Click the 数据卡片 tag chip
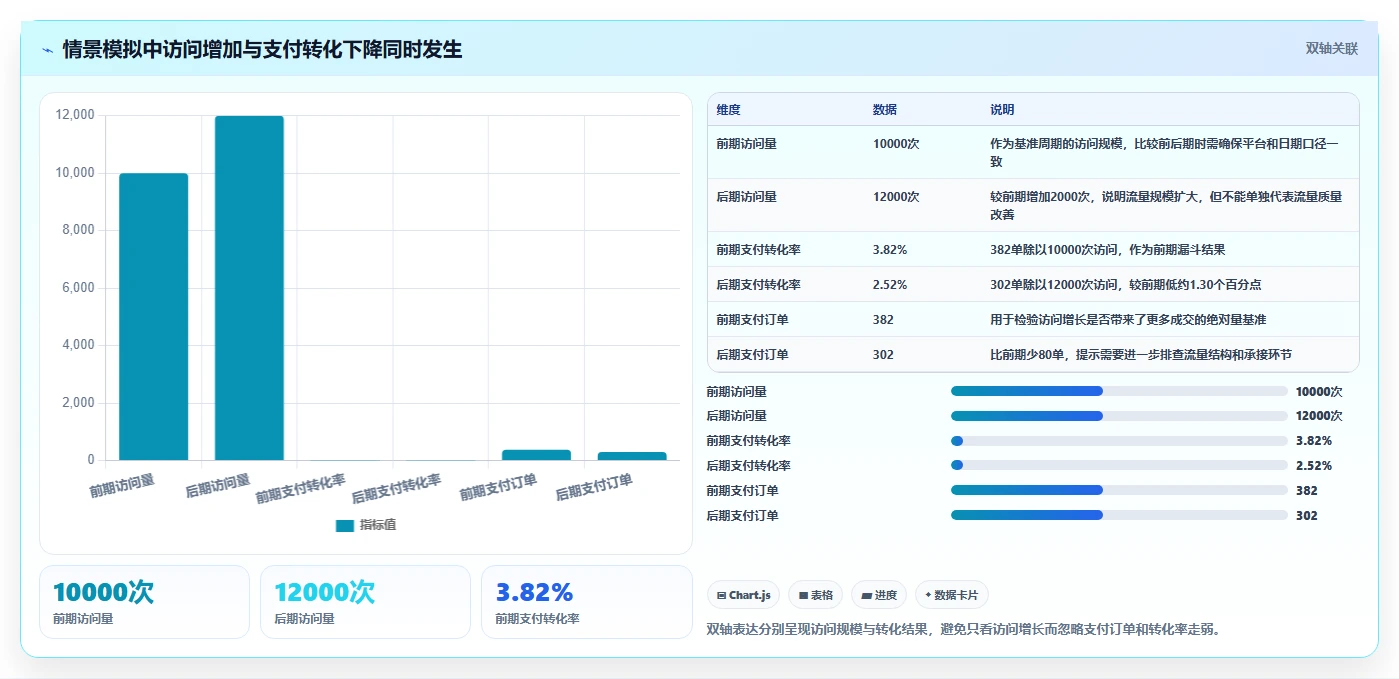This screenshot has width=1399, height=679. click(952, 595)
